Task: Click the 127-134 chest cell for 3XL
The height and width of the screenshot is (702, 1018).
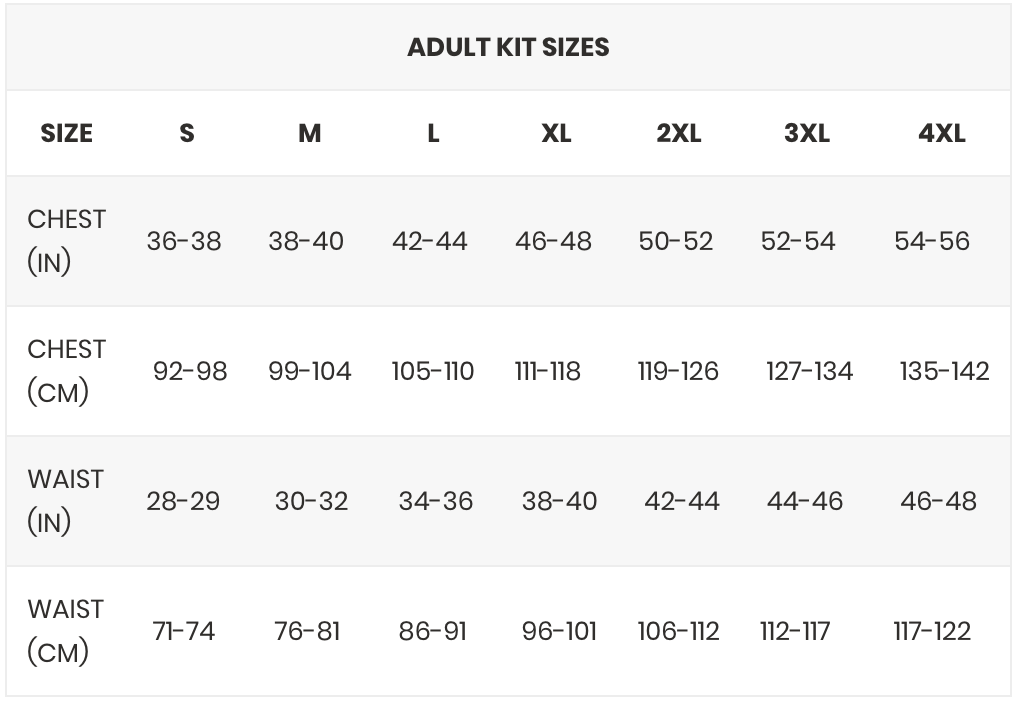Action: tap(809, 371)
